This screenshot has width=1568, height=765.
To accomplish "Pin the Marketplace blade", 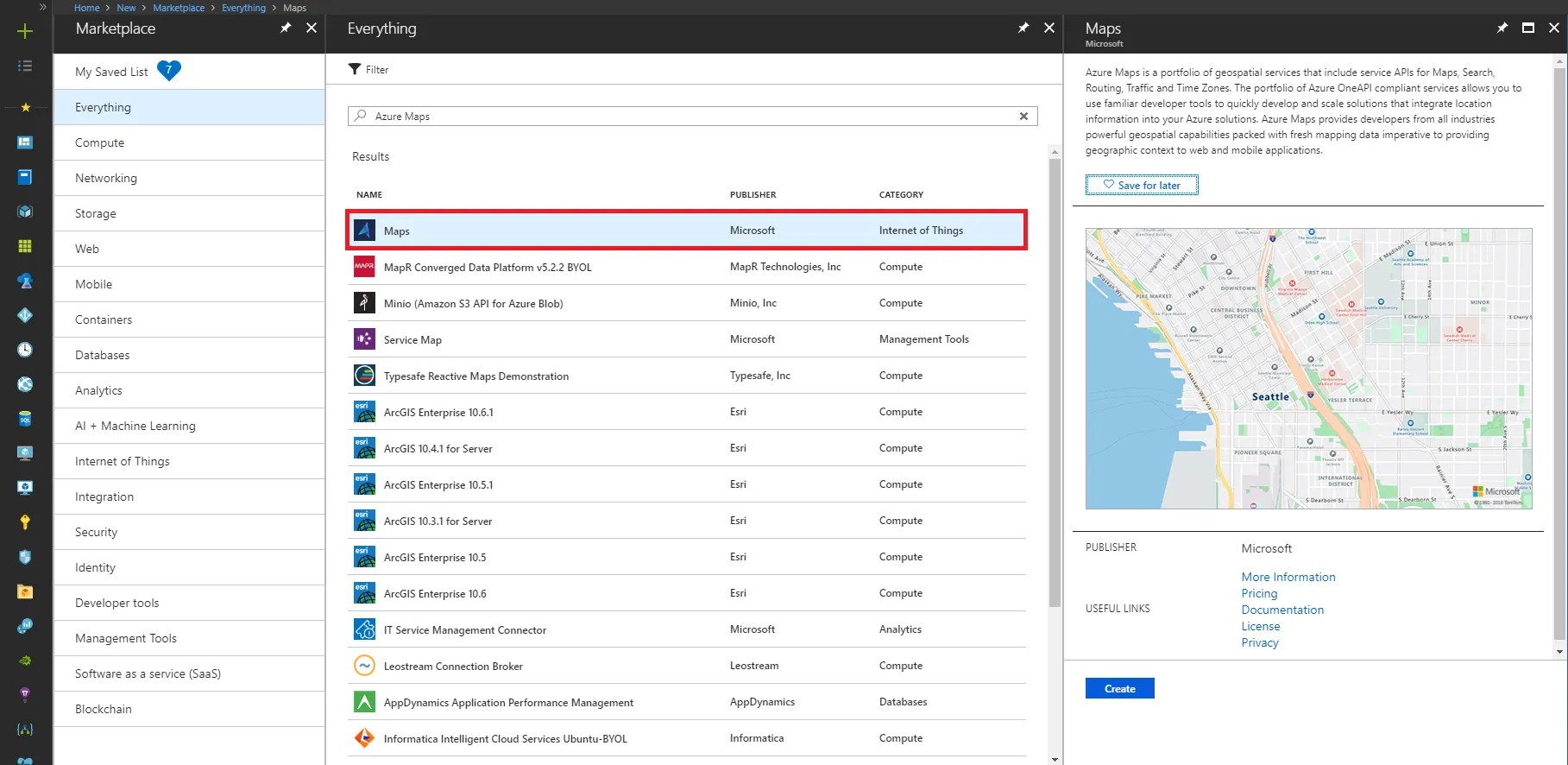I will (286, 28).
